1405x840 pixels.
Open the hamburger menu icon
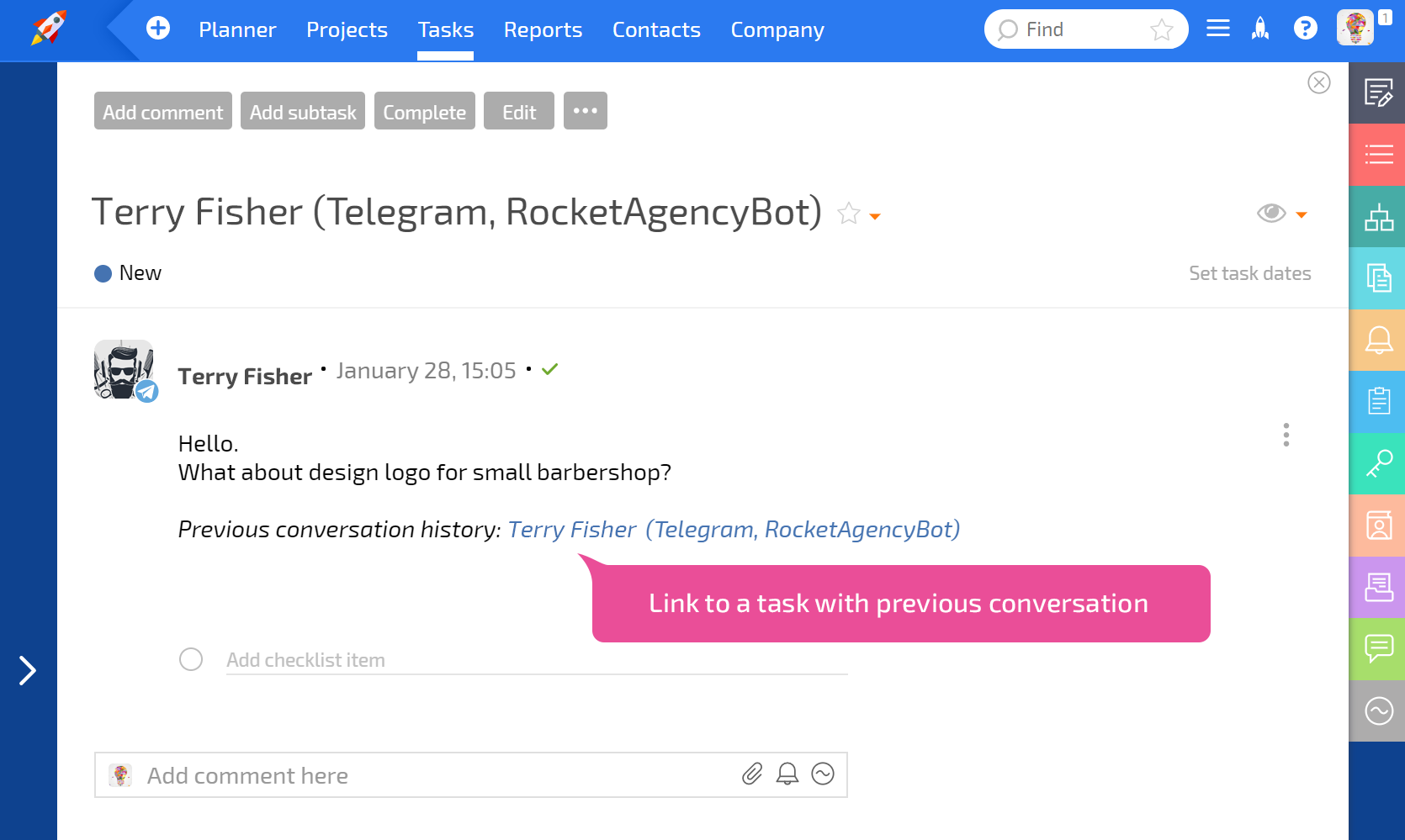[x=1217, y=29]
